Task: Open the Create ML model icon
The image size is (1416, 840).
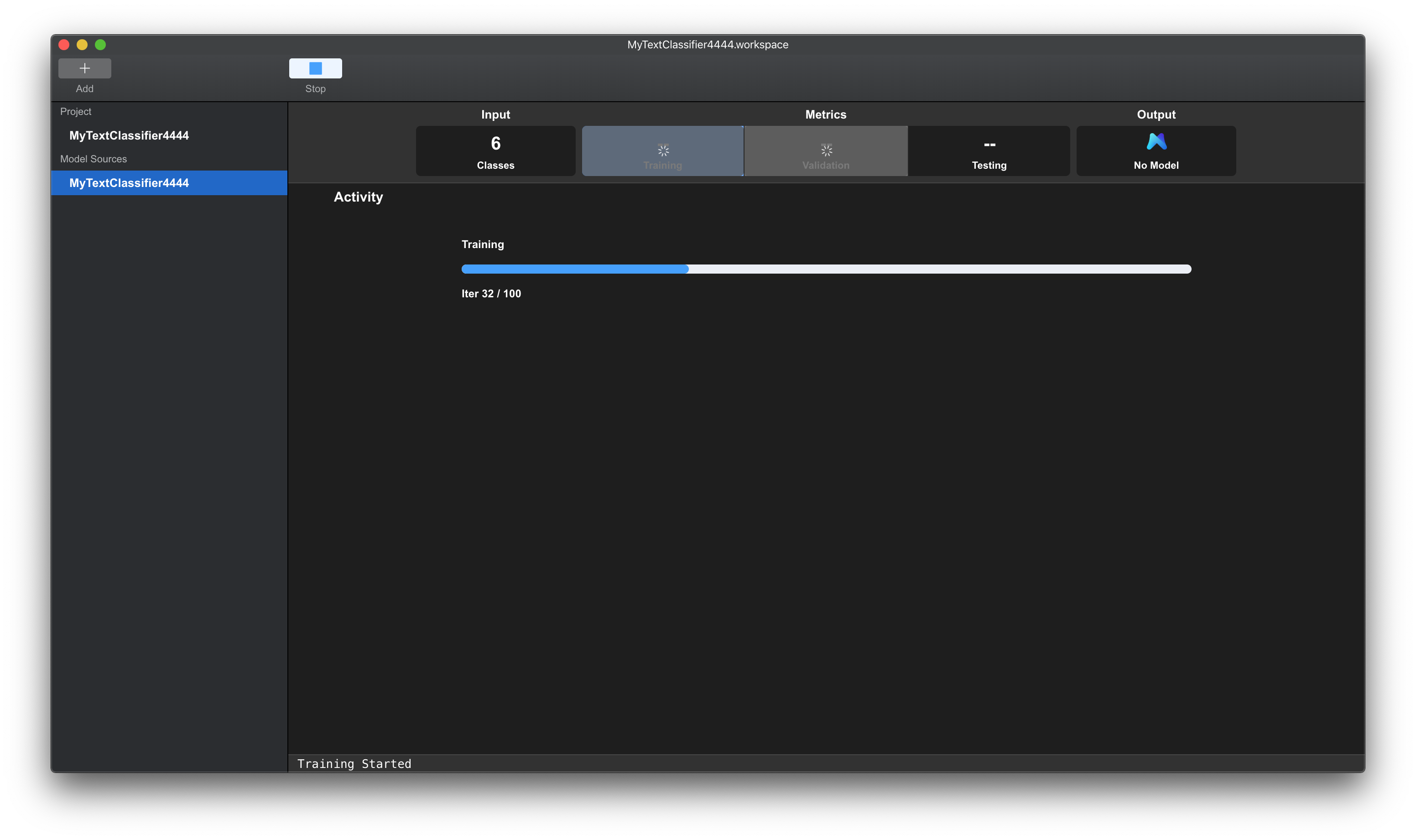Action: tap(1156, 141)
